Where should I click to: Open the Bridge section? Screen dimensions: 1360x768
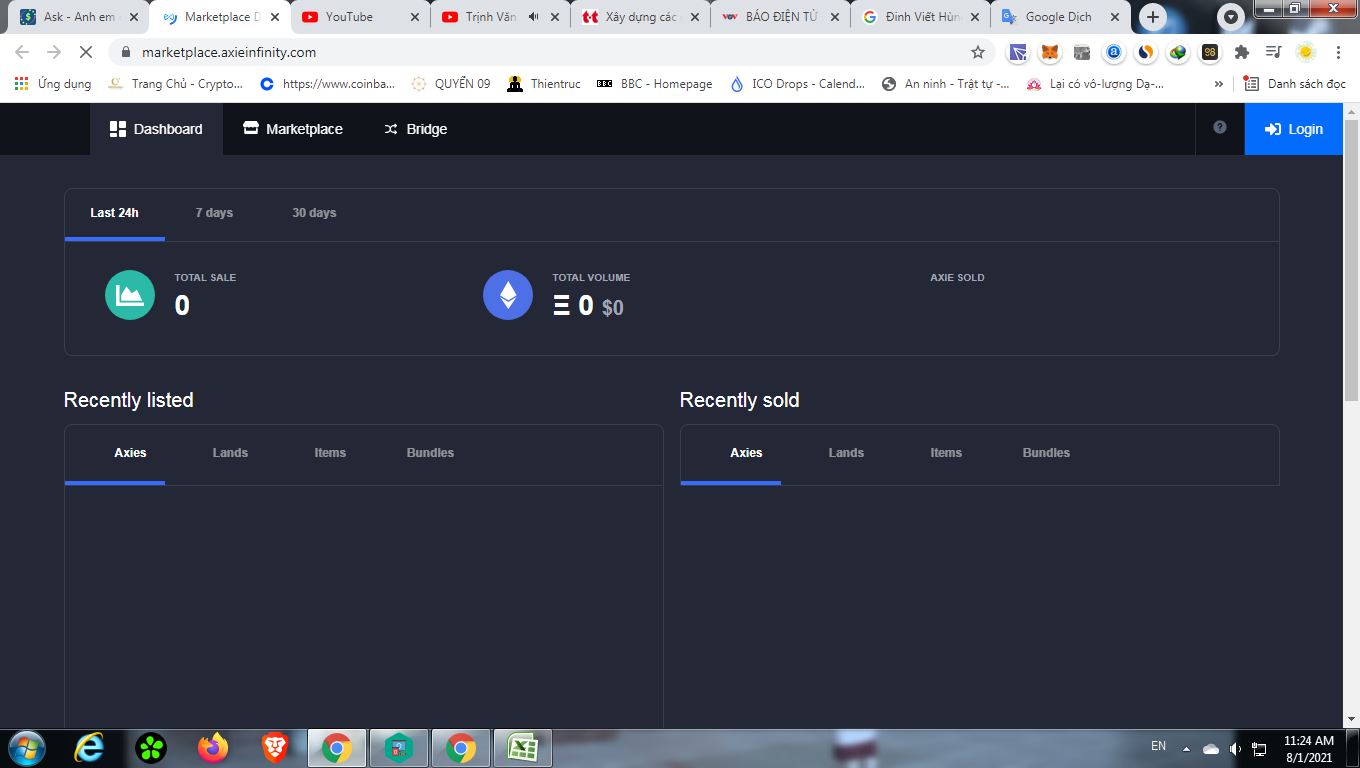pos(415,129)
